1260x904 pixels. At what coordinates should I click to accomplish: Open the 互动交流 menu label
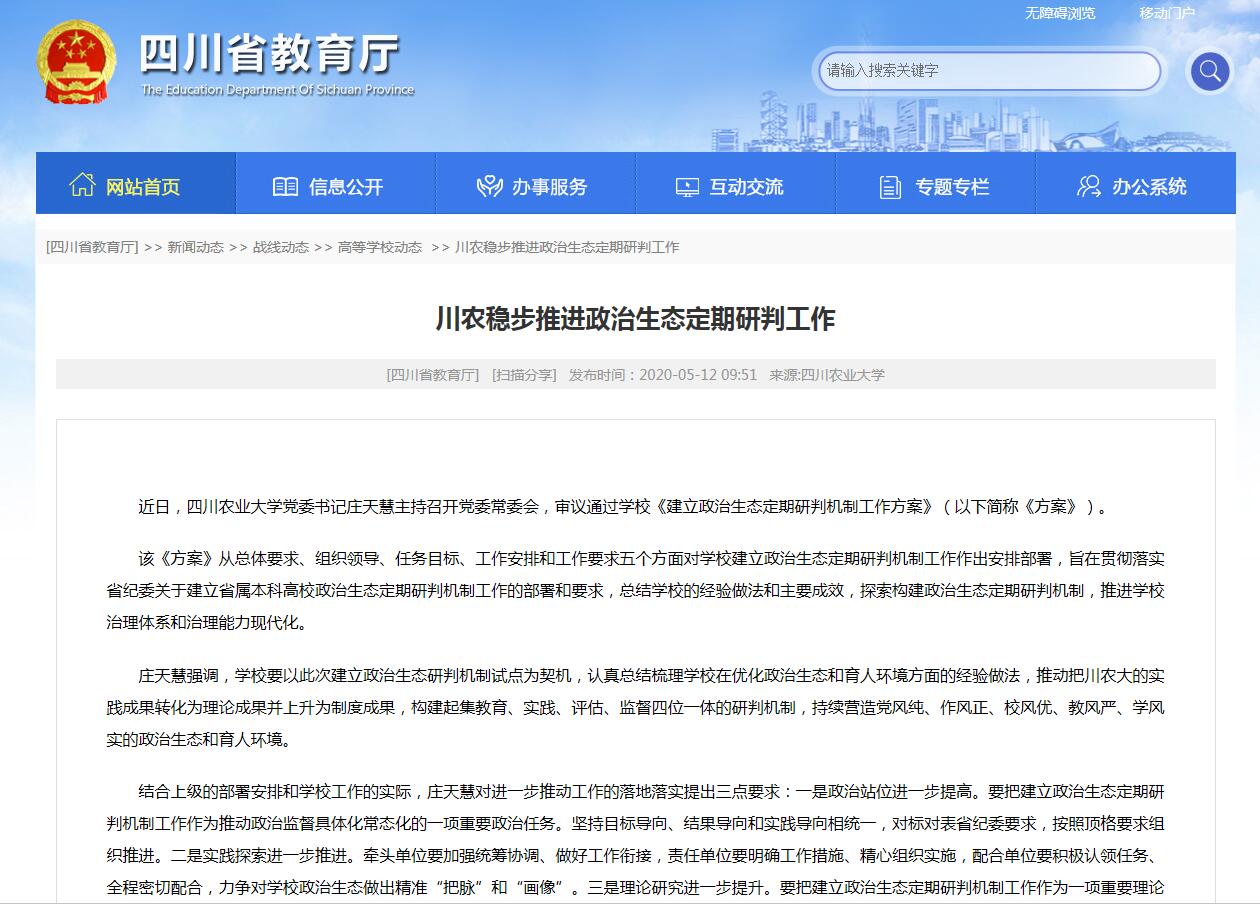[x=747, y=186]
